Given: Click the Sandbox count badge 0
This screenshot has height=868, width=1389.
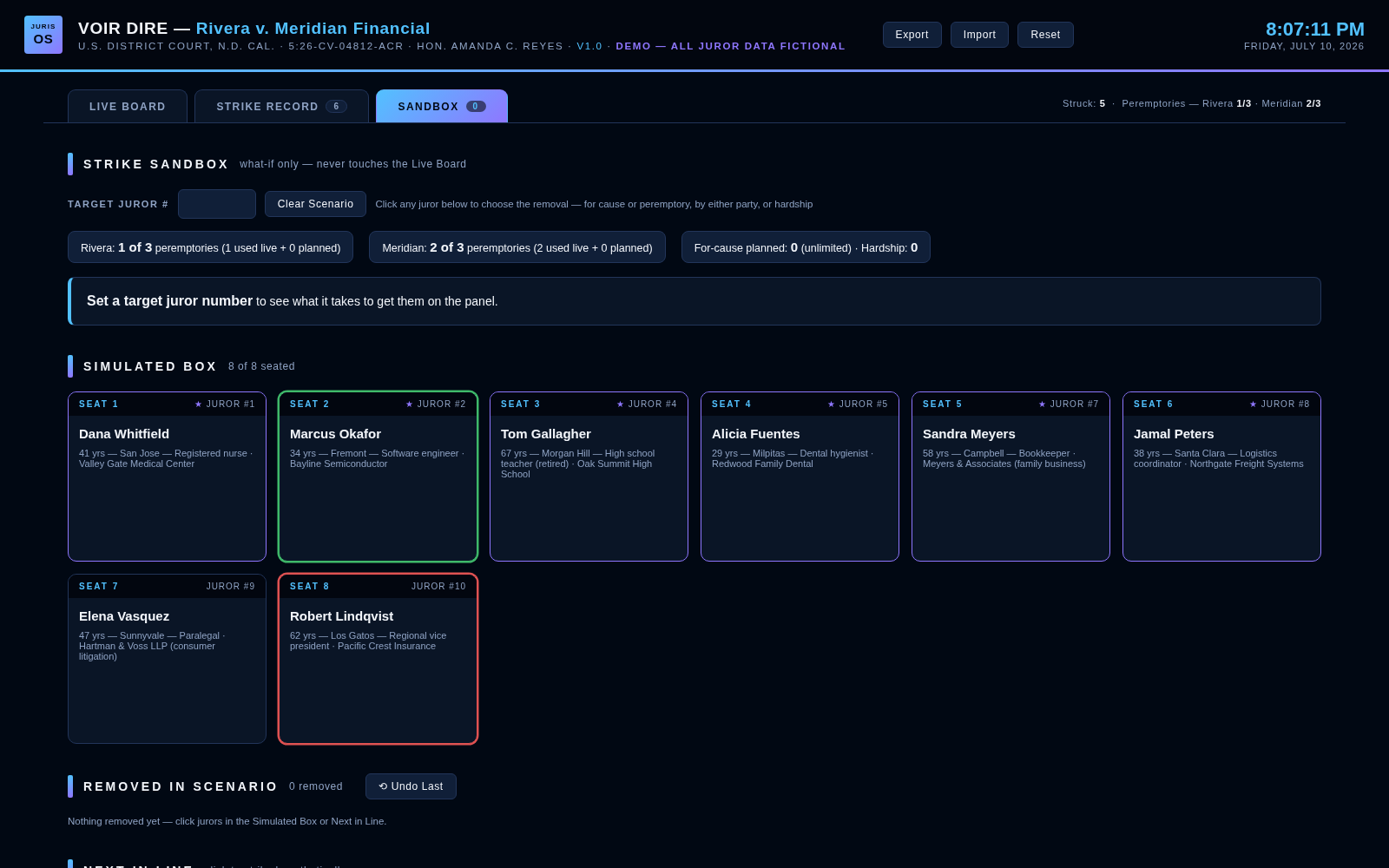Looking at the screenshot, I should (x=476, y=106).
